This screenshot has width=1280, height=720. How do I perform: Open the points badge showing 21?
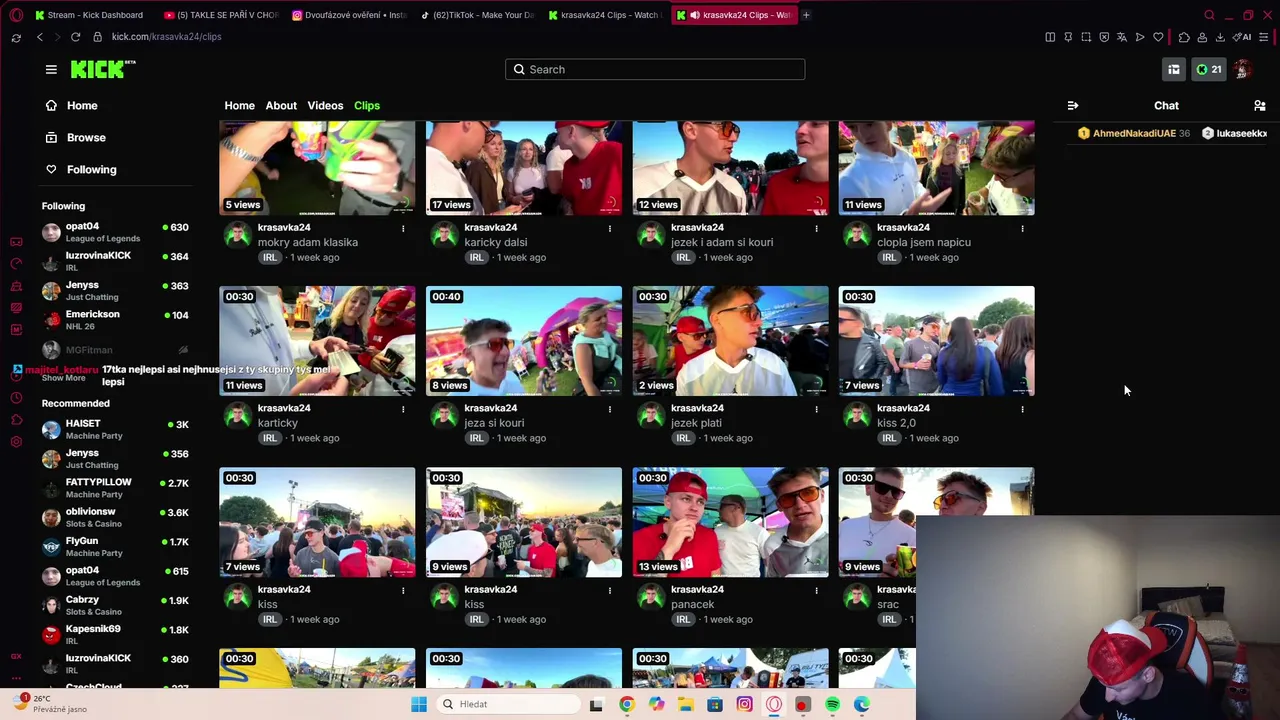pyautogui.click(x=1209, y=69)
